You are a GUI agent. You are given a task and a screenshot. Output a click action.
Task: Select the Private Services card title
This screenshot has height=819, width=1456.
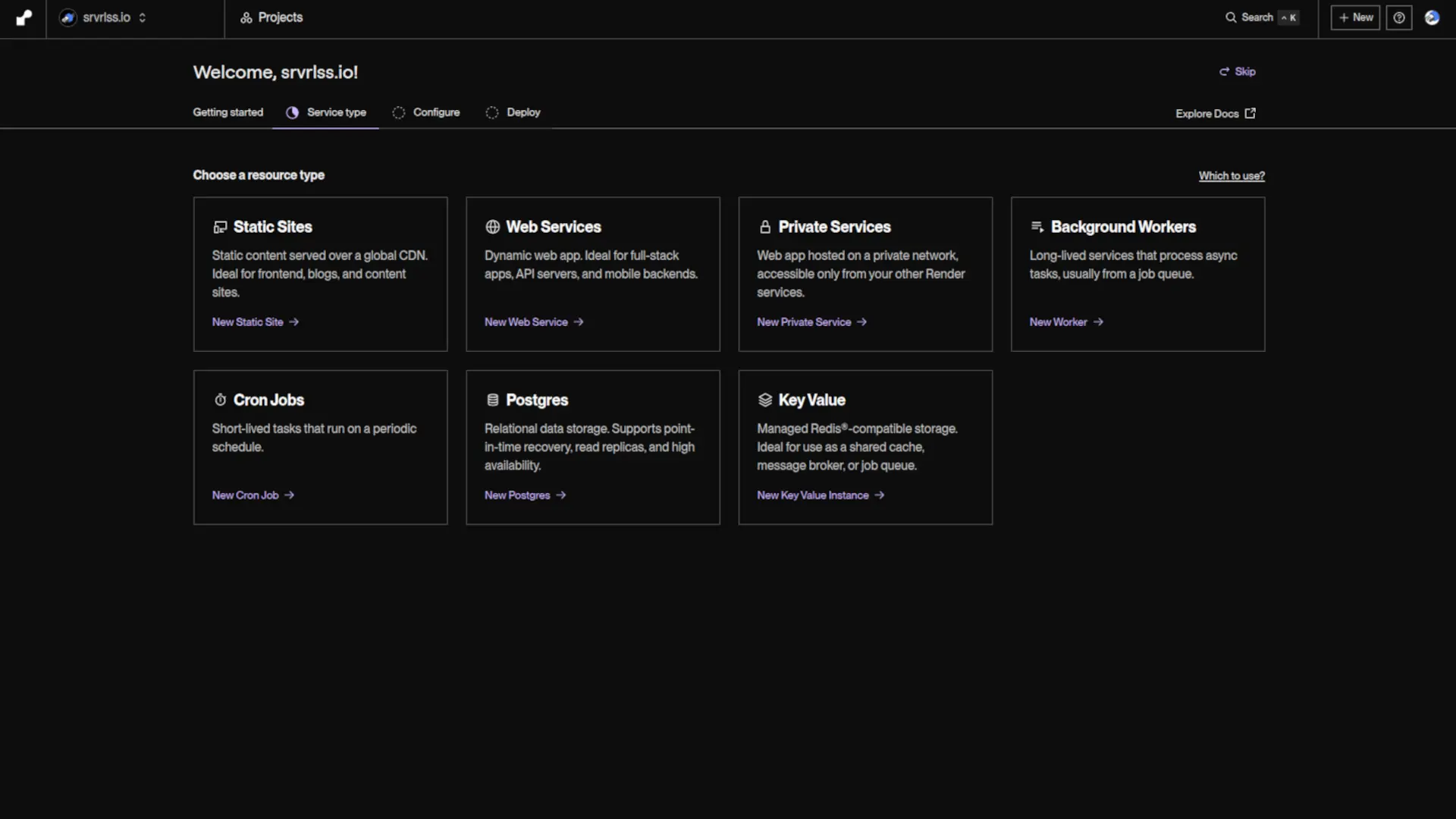point(834,227)
